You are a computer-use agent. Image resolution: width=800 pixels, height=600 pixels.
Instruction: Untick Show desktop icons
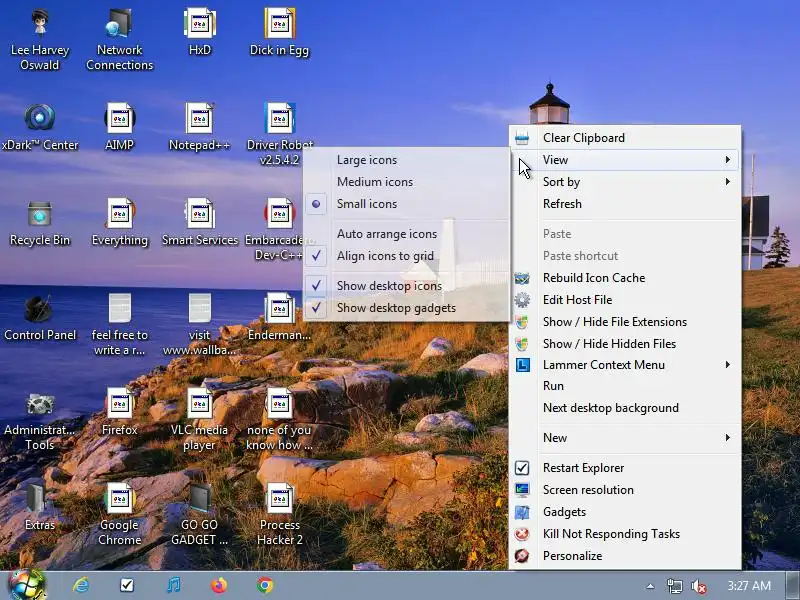[407, 286]
